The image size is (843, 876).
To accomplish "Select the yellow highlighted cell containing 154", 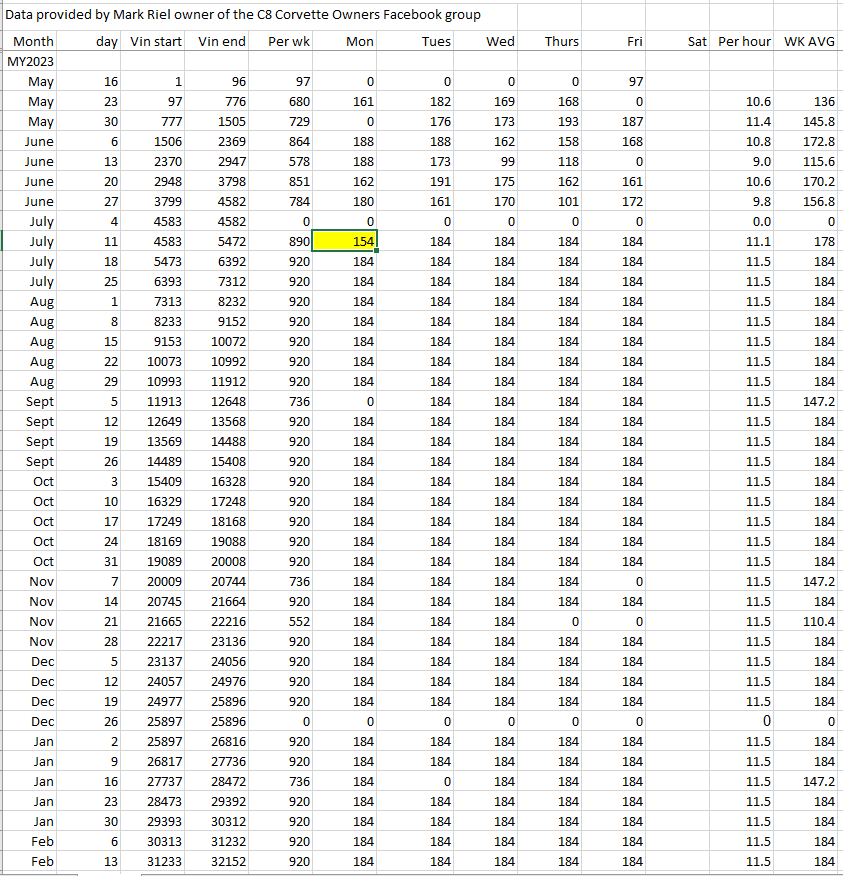I will point(345,241).
